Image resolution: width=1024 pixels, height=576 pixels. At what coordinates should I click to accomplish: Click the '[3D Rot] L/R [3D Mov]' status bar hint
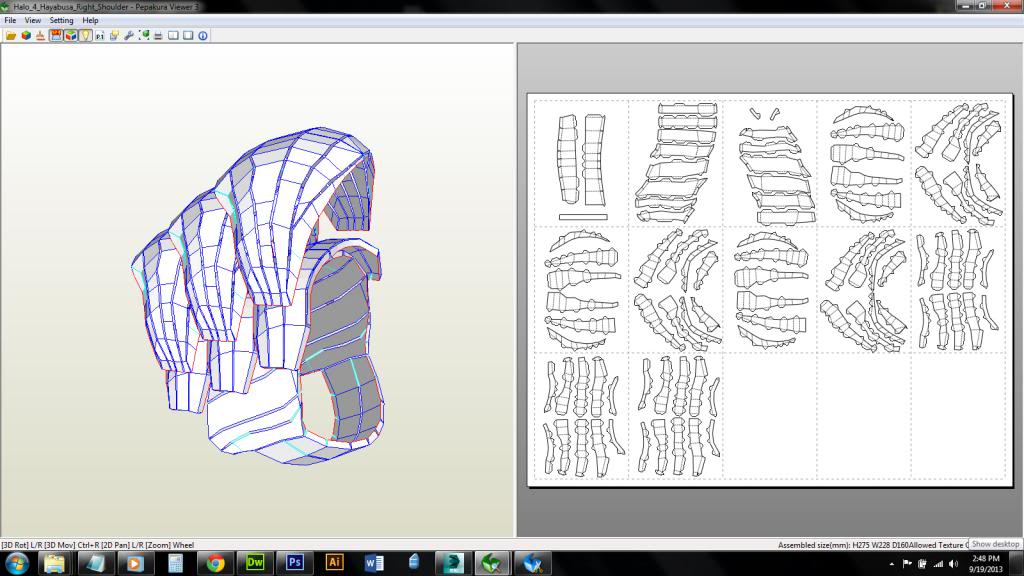[x=37, y=545]
